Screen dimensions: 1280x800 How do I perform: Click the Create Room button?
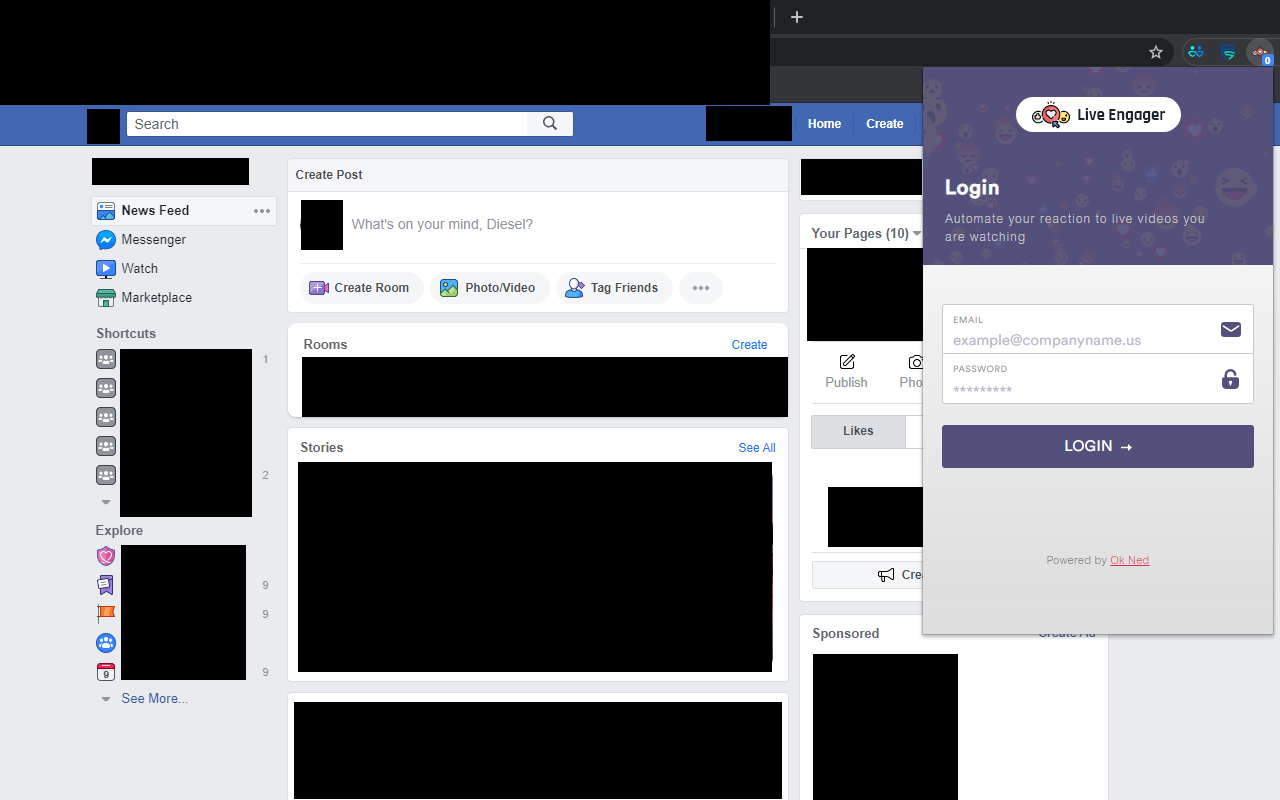point(361,288)
